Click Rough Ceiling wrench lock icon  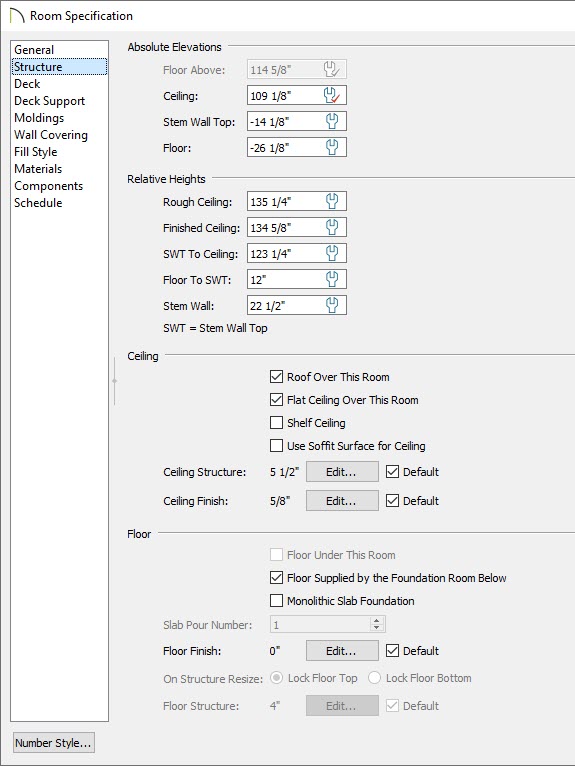point(332,201)
